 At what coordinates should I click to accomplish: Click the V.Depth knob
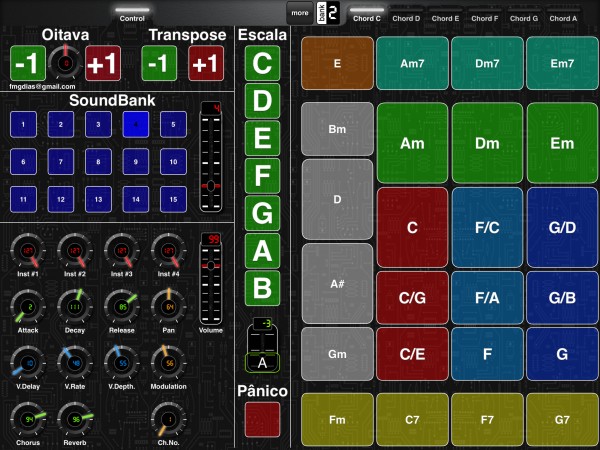click(122, 363)
